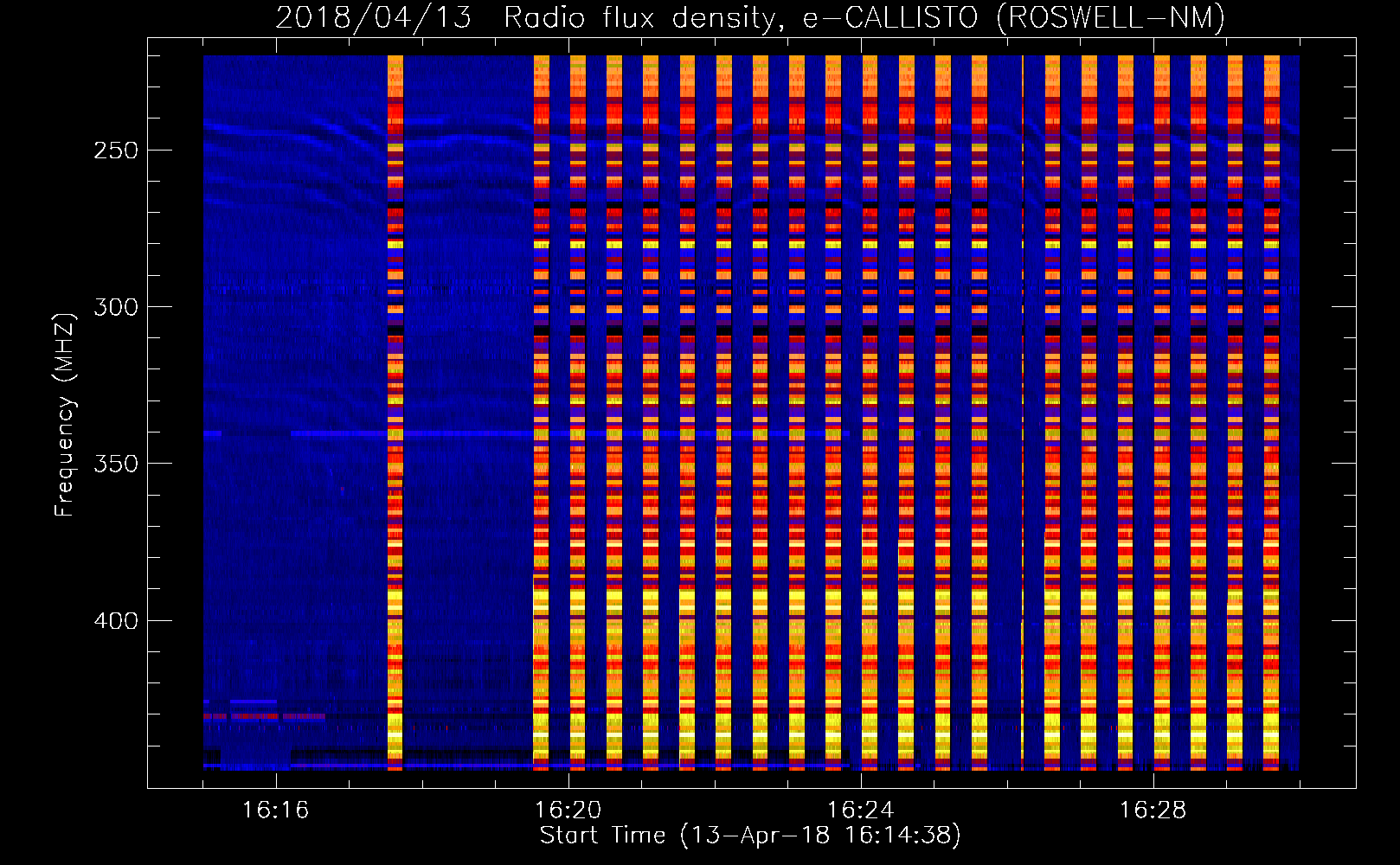Select the 250 frequency axis label

[x=116, y=151]
